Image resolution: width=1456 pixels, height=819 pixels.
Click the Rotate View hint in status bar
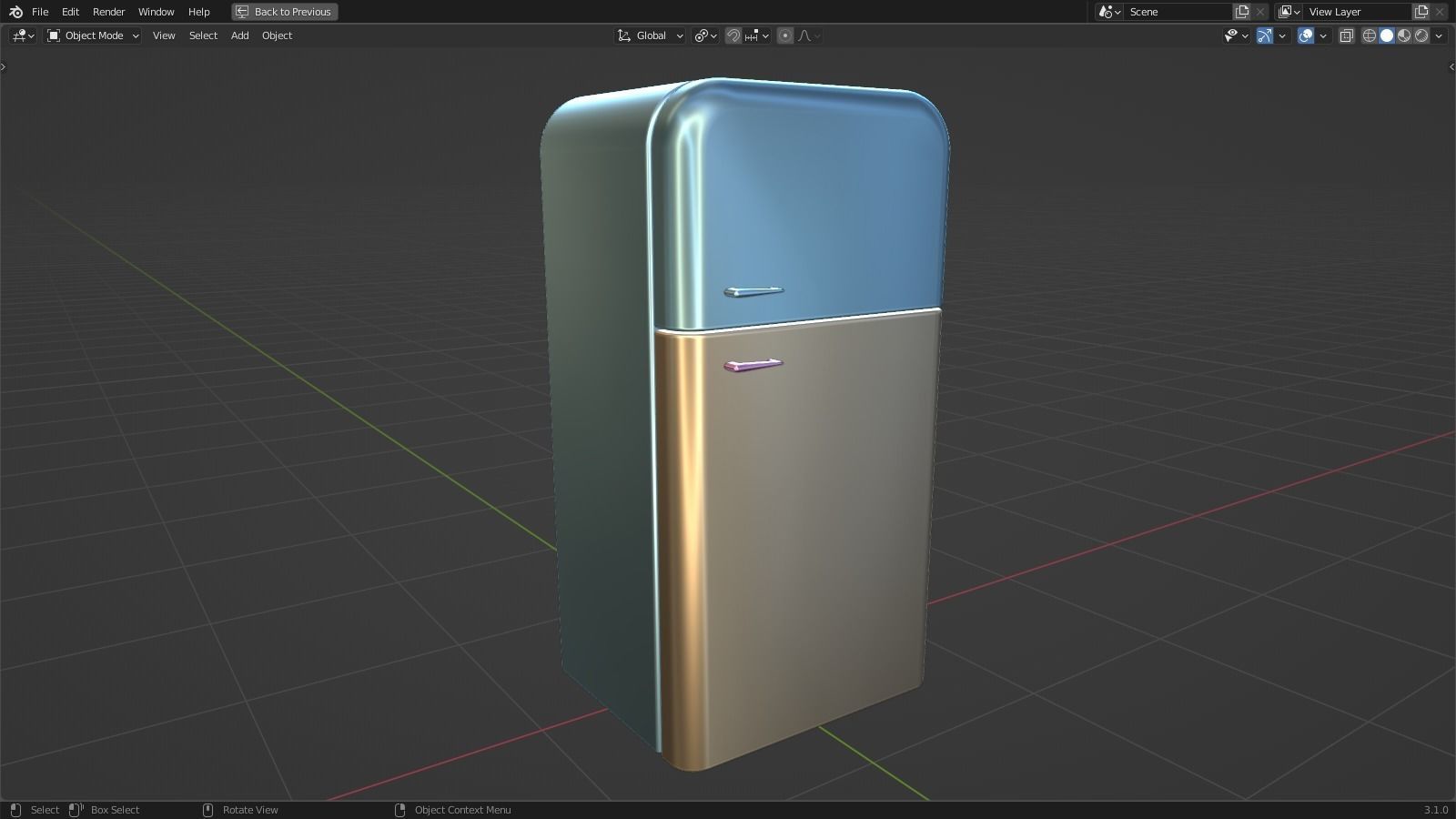click(250, 810)
